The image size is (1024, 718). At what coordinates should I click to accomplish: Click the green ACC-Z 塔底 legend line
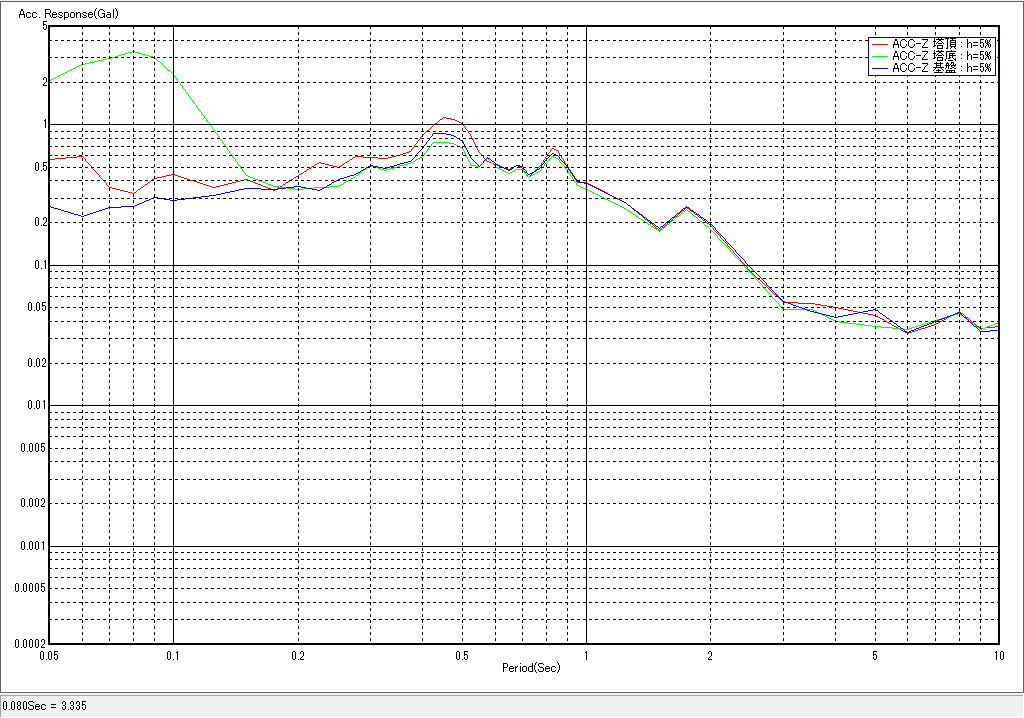pyautogui.click(x=879, y=56)
